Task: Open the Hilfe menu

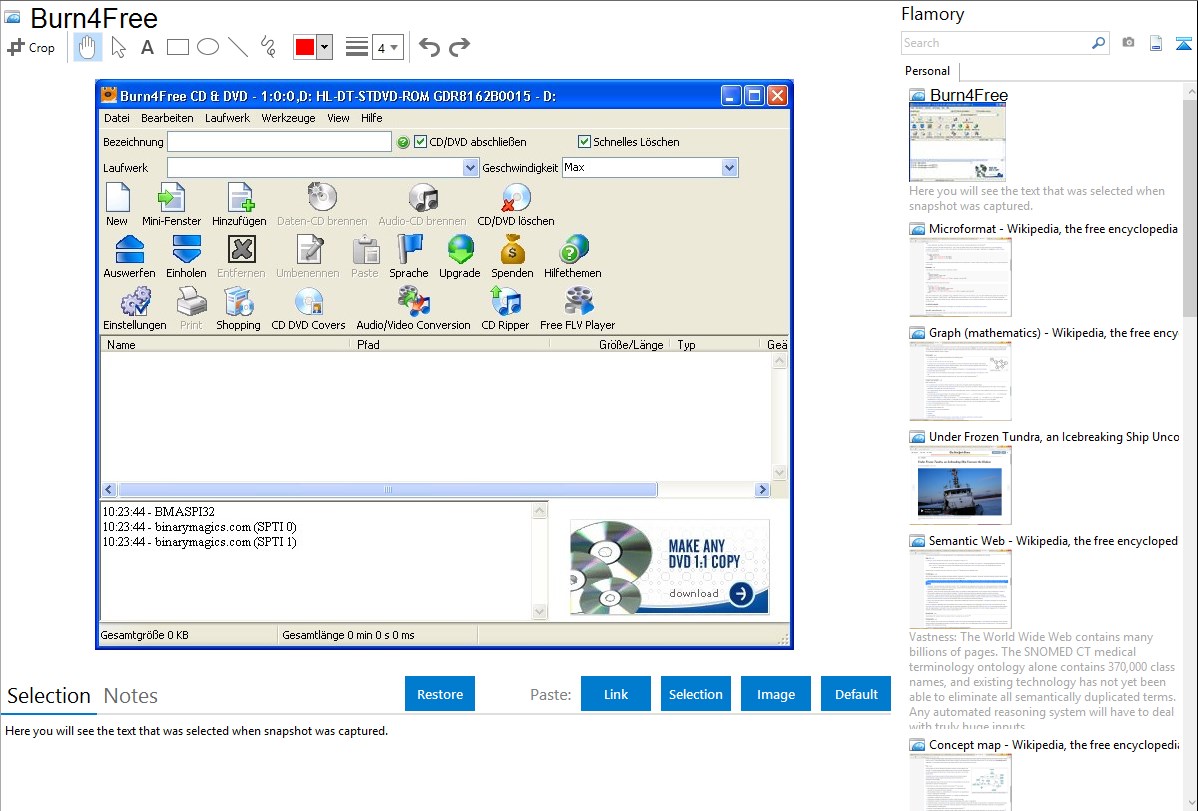Action: 371,118
